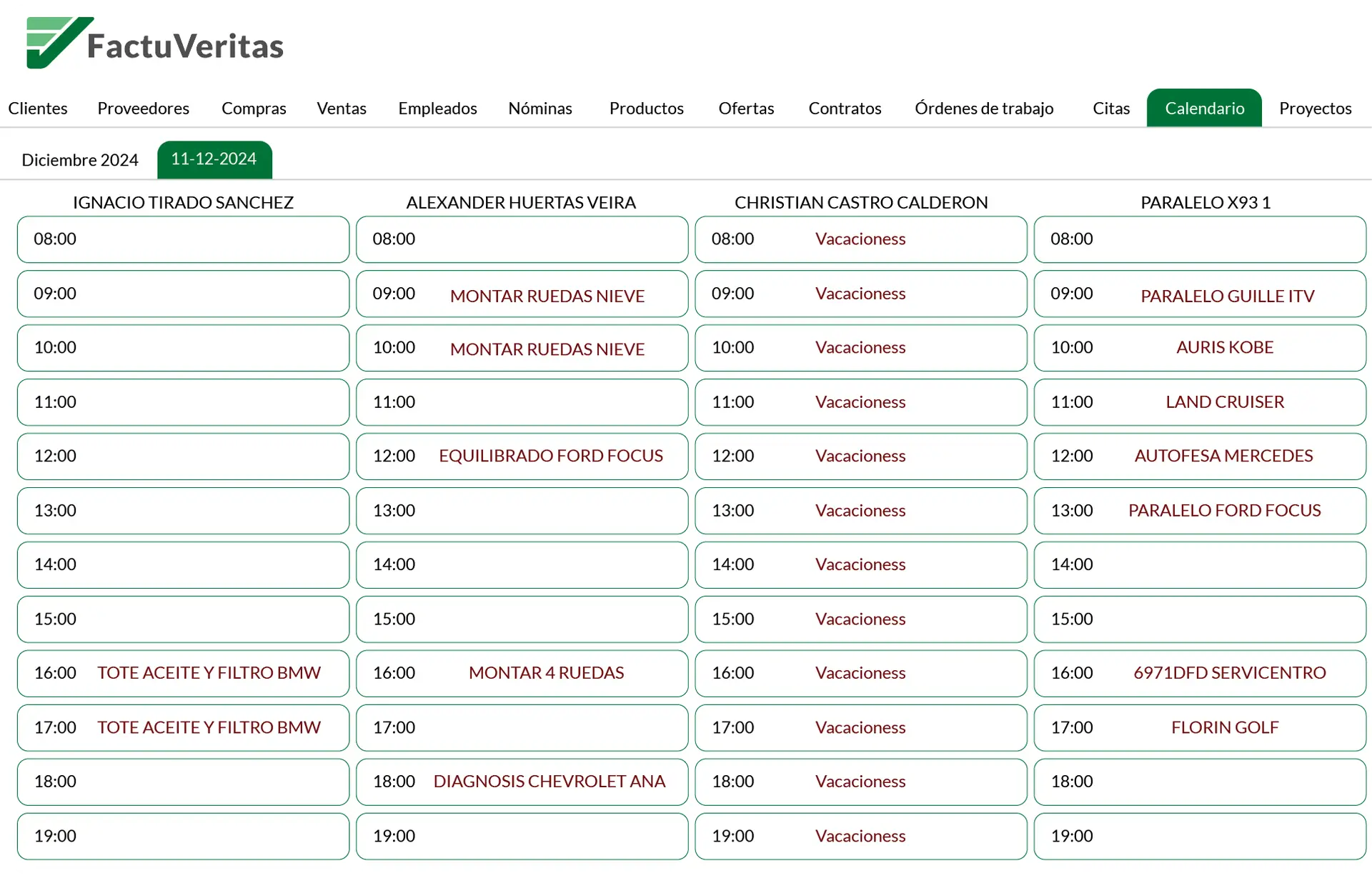
Task: Go to the Ofertas tab
Action: (746, 108)
